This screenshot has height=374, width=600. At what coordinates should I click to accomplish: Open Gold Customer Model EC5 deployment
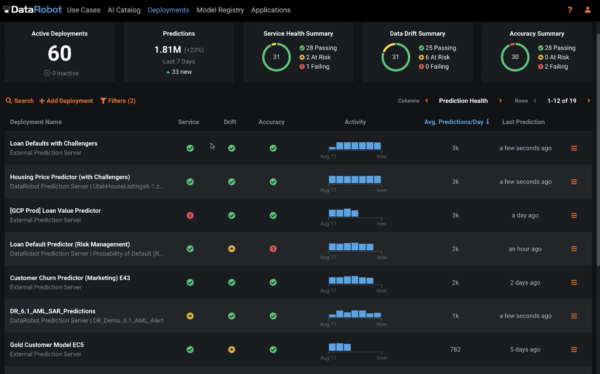(x=47, y=345)
